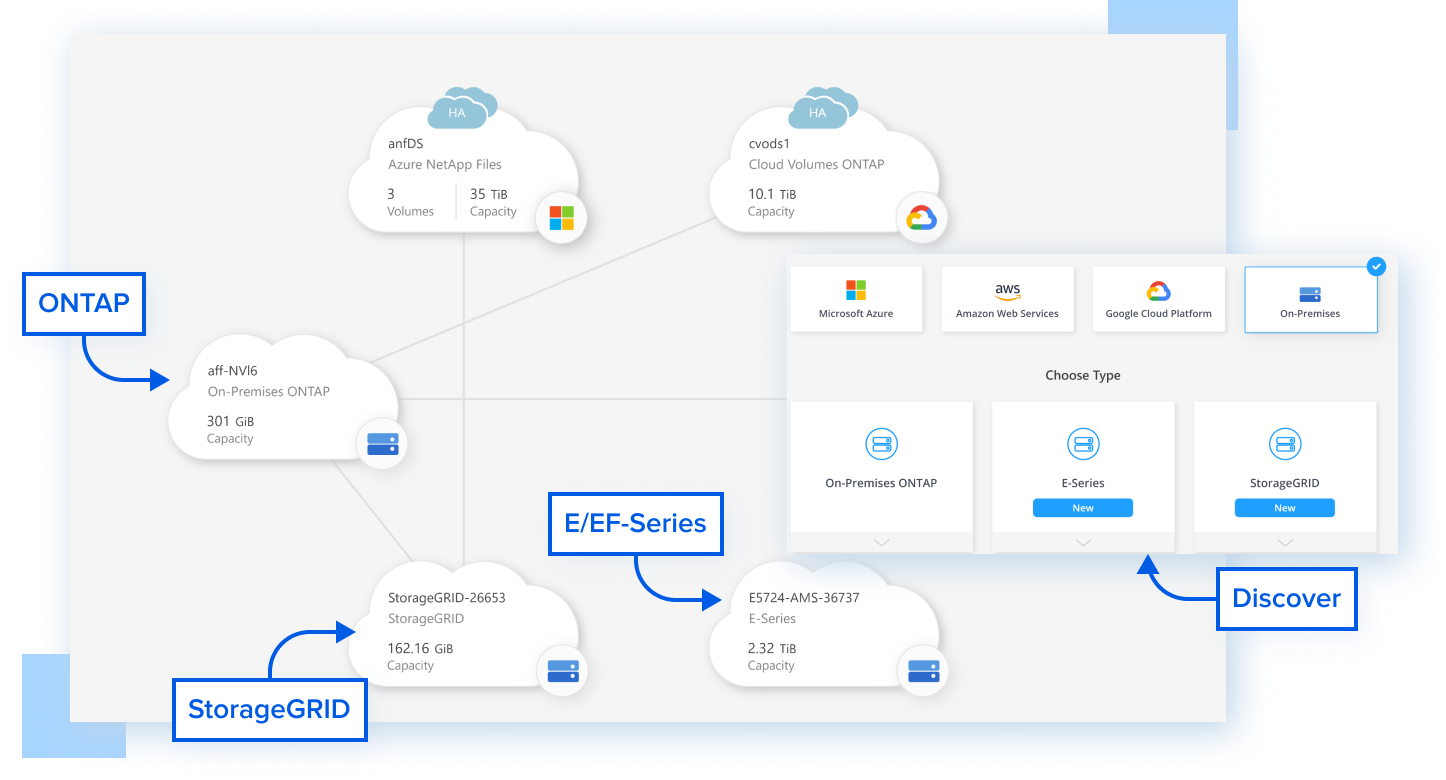
Task: Expand the E-Series card chevron
Action: (1083, 542)
